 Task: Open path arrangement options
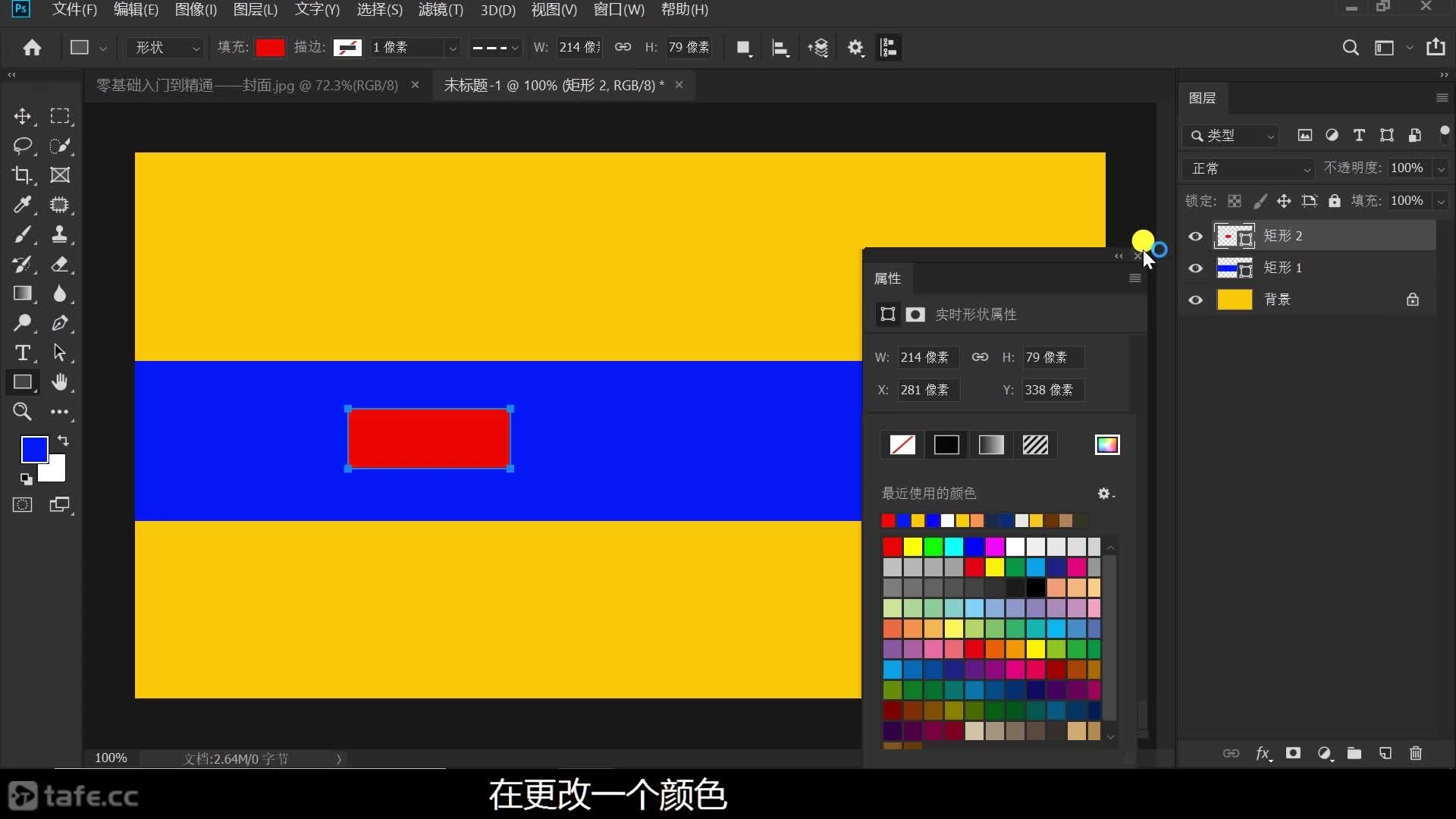pyautogui.click(x=818, y=48)
